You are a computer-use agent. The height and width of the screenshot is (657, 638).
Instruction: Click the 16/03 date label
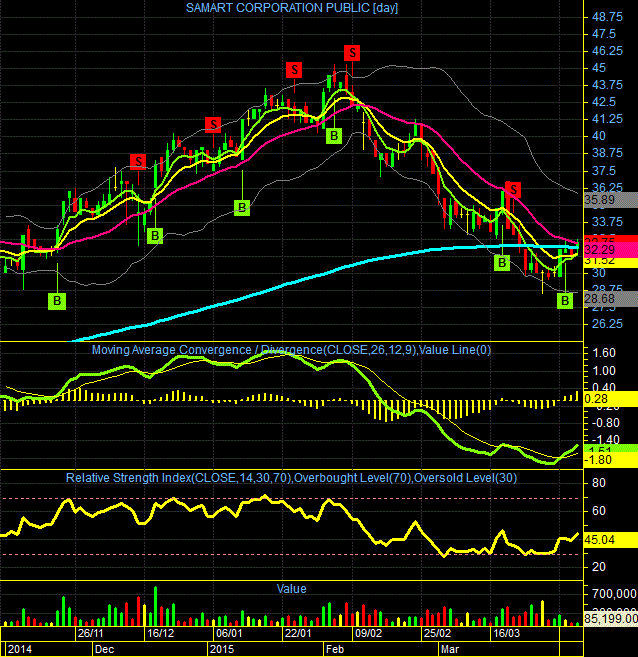(x=506, y=633)
